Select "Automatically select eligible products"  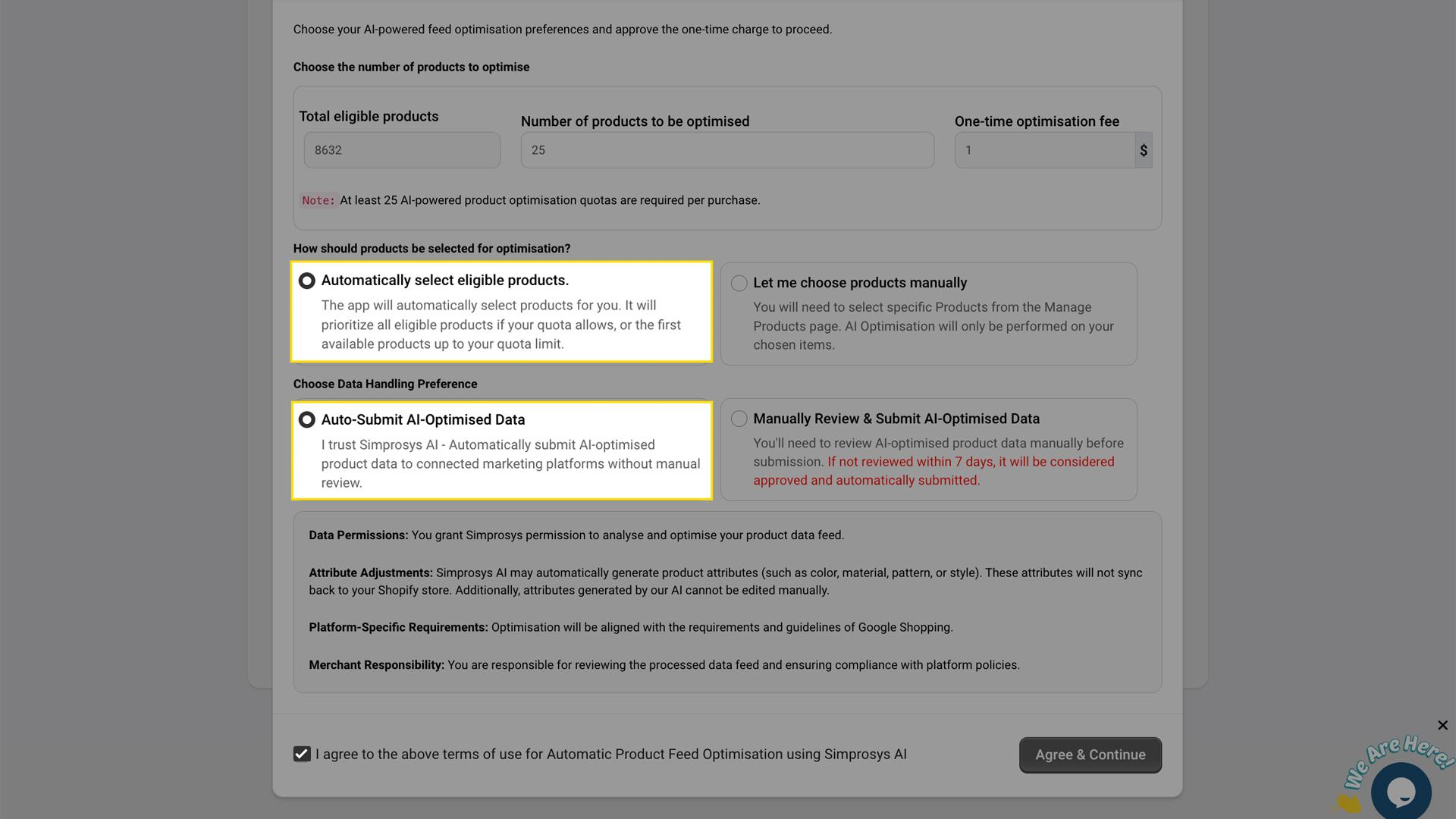point(307,281)
